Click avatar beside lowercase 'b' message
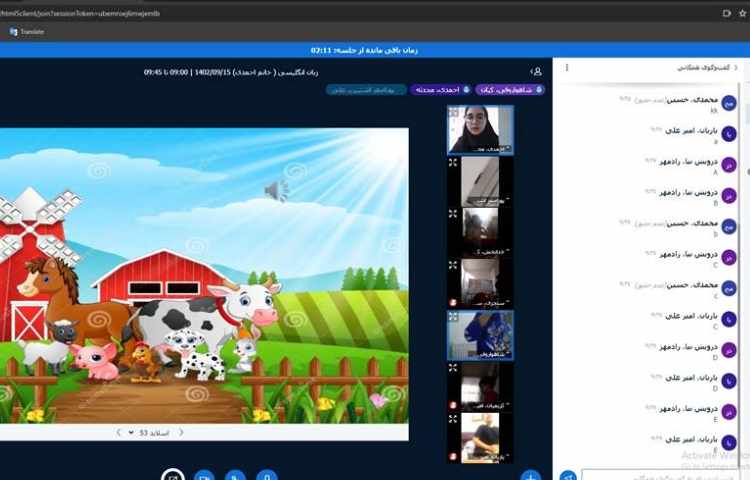750x480 pixels. 728,226
